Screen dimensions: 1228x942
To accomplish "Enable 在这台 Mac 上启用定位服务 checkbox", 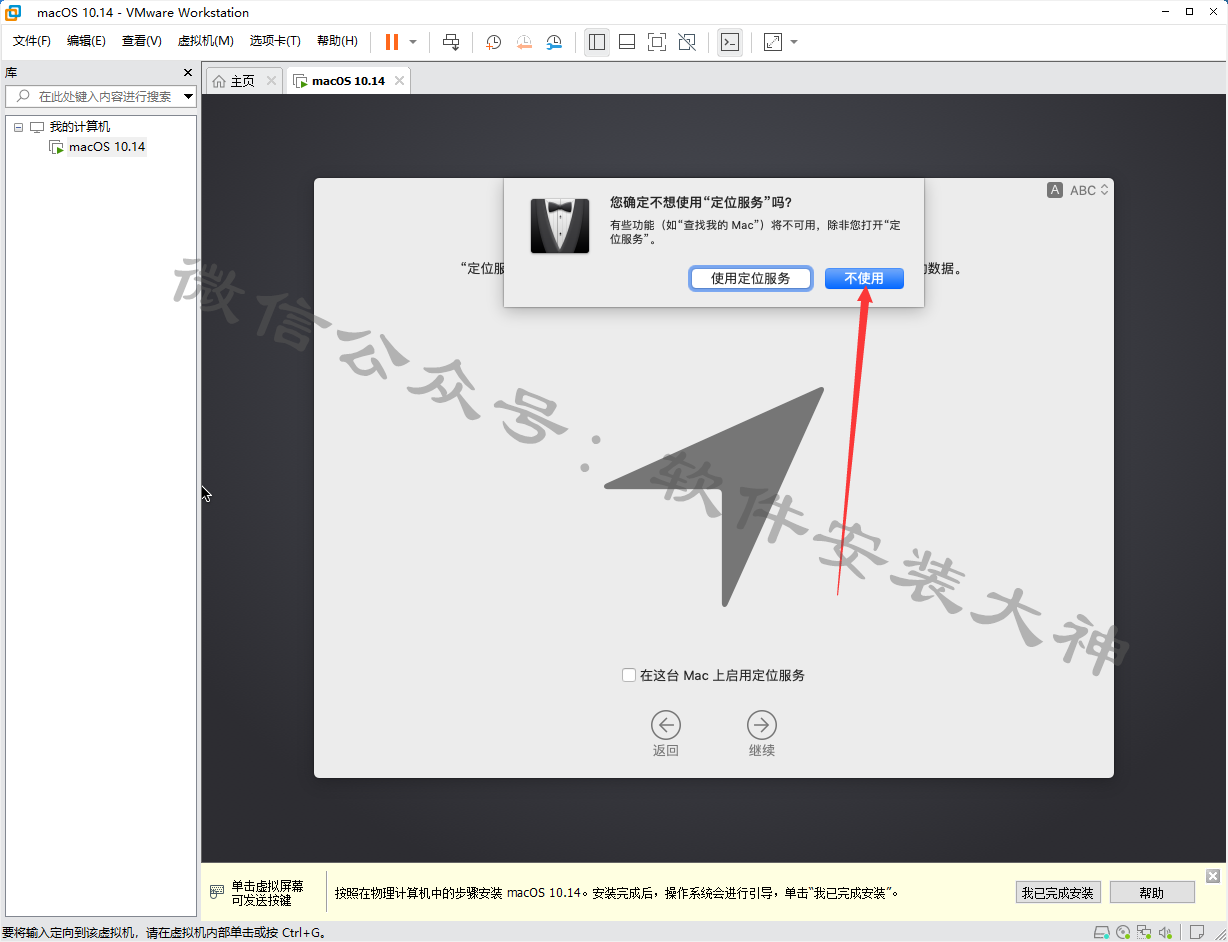I will [629, 676].
